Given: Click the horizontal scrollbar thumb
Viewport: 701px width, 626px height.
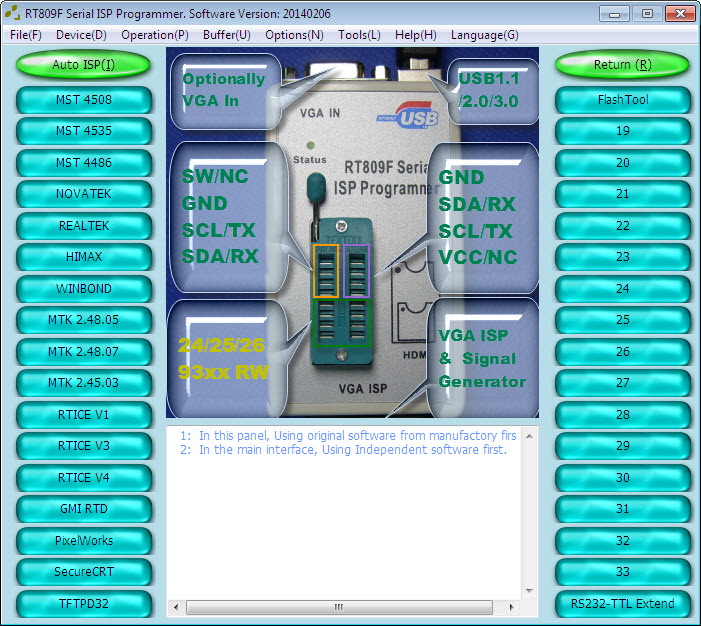Looking at the screenshot, I should click(339, 607).
